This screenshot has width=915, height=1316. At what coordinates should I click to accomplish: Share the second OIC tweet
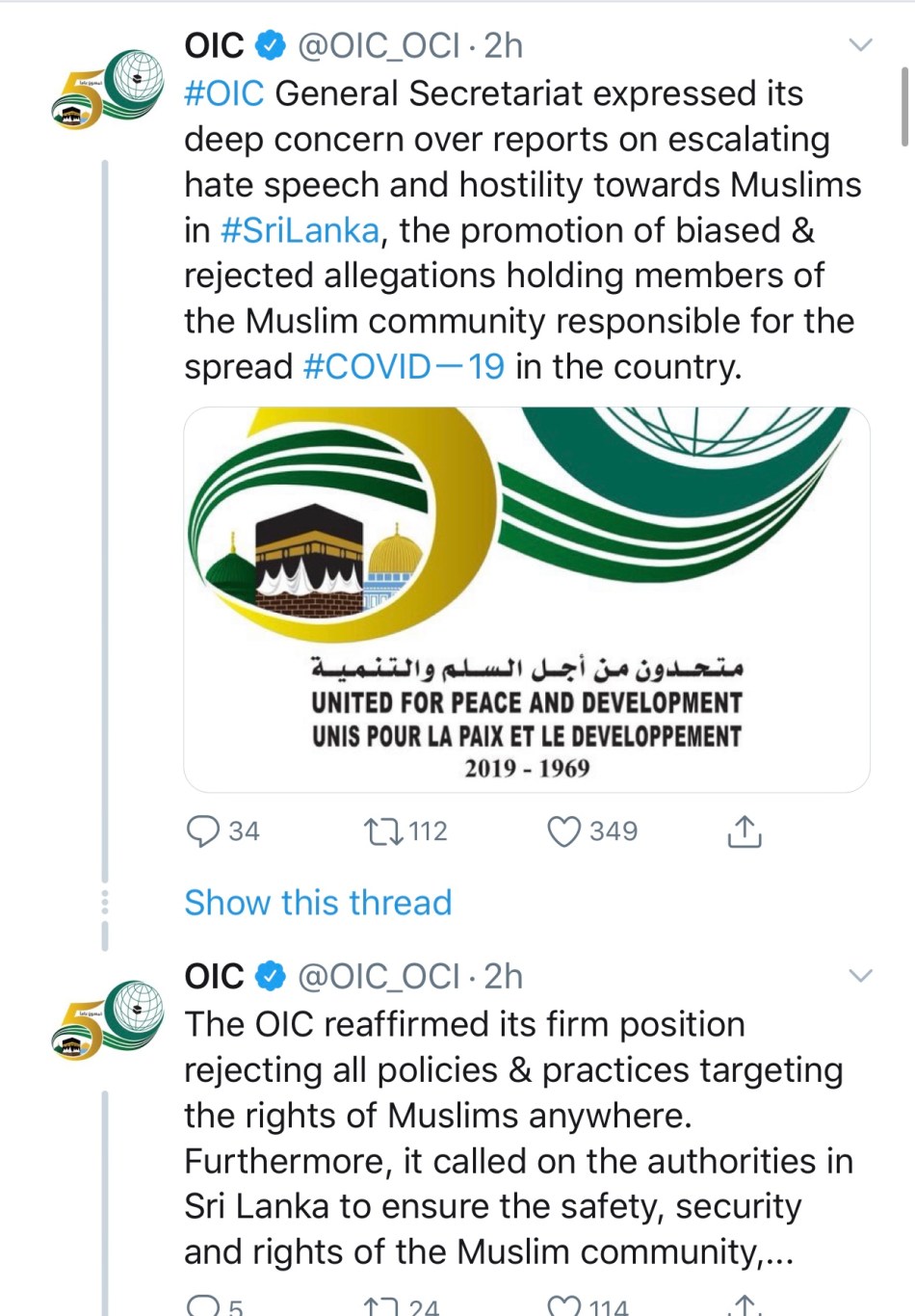point(744,1306)
